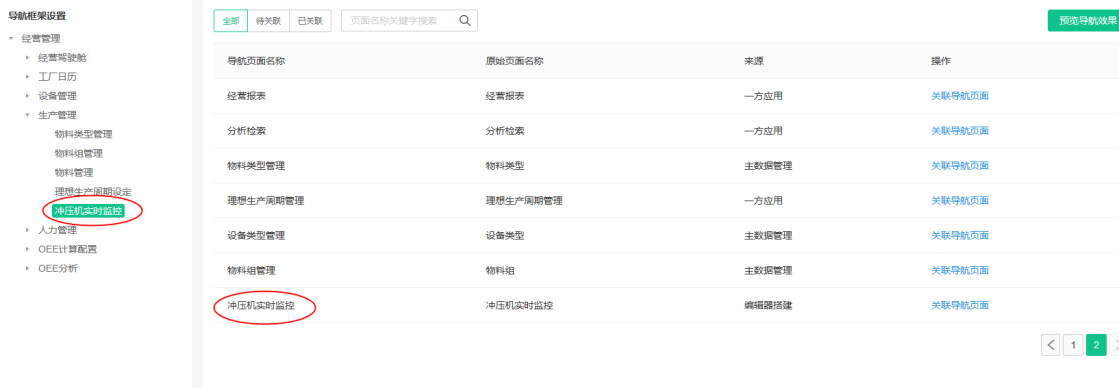The image size is (1119, 388).
Task: Select 物料管理 in navigation tree
Action: [x=74, y=173]
